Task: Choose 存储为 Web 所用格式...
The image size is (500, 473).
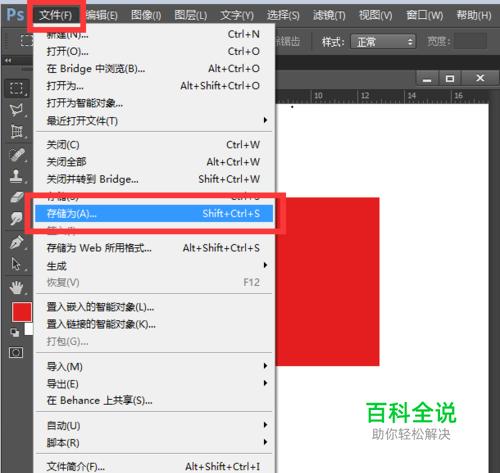Action: point(154,248)
